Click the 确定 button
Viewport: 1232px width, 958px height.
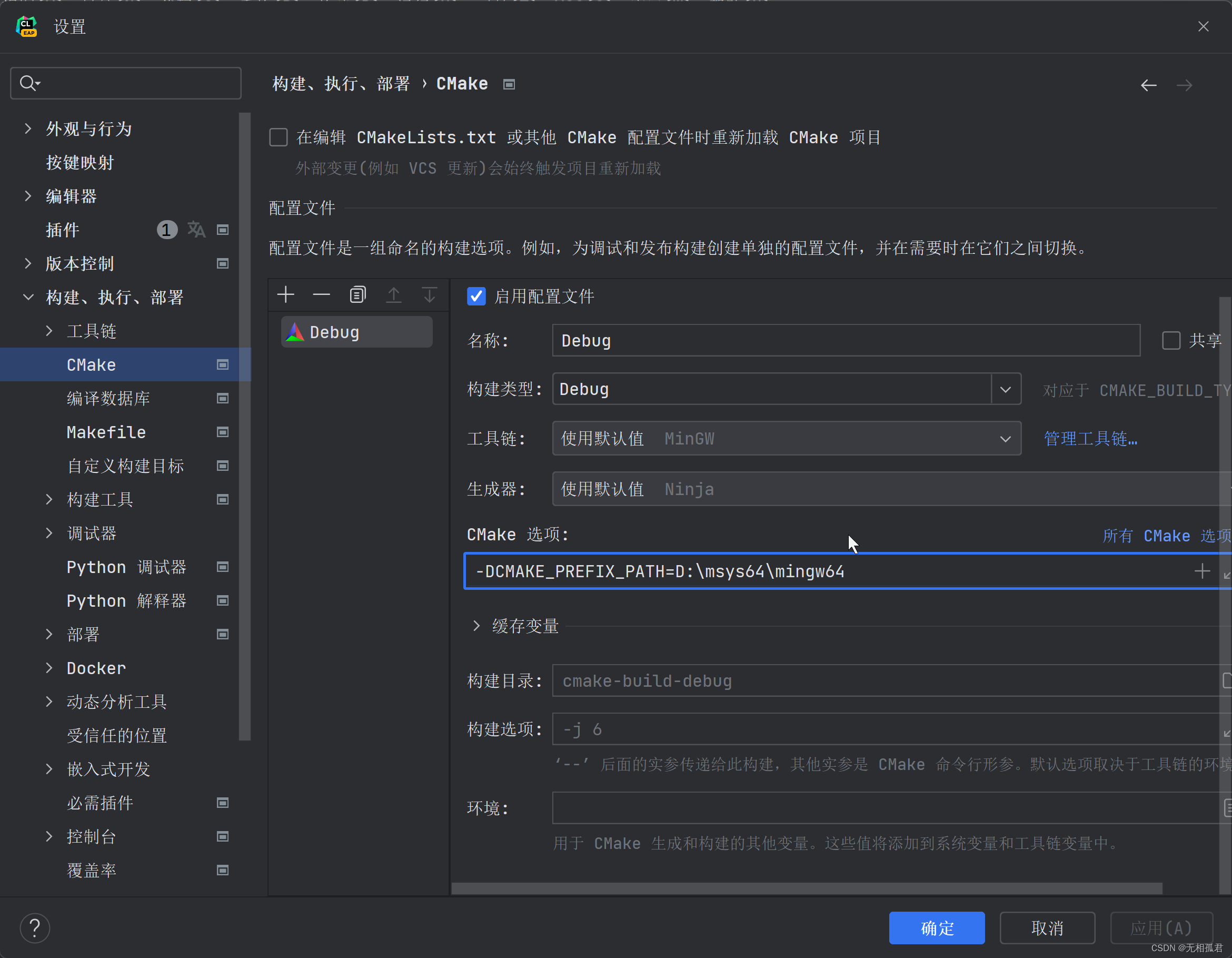(x=937, y=928)
